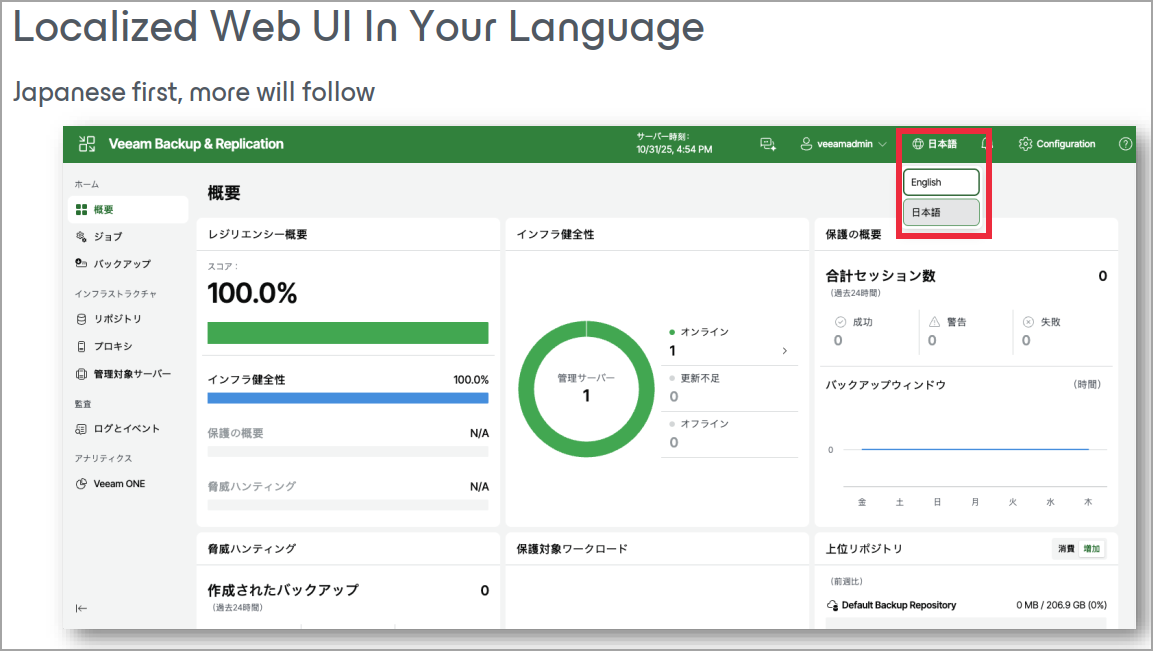Click the リポジトリ database icon

click(x=82, y=319)
